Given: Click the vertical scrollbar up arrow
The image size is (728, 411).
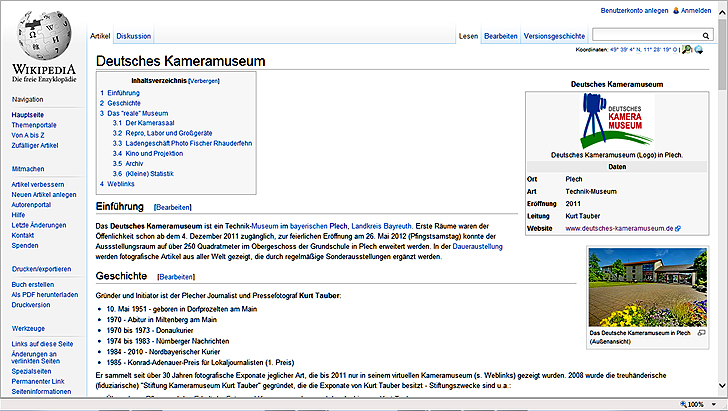Looking at the screenshot, I should coord(722,13).
